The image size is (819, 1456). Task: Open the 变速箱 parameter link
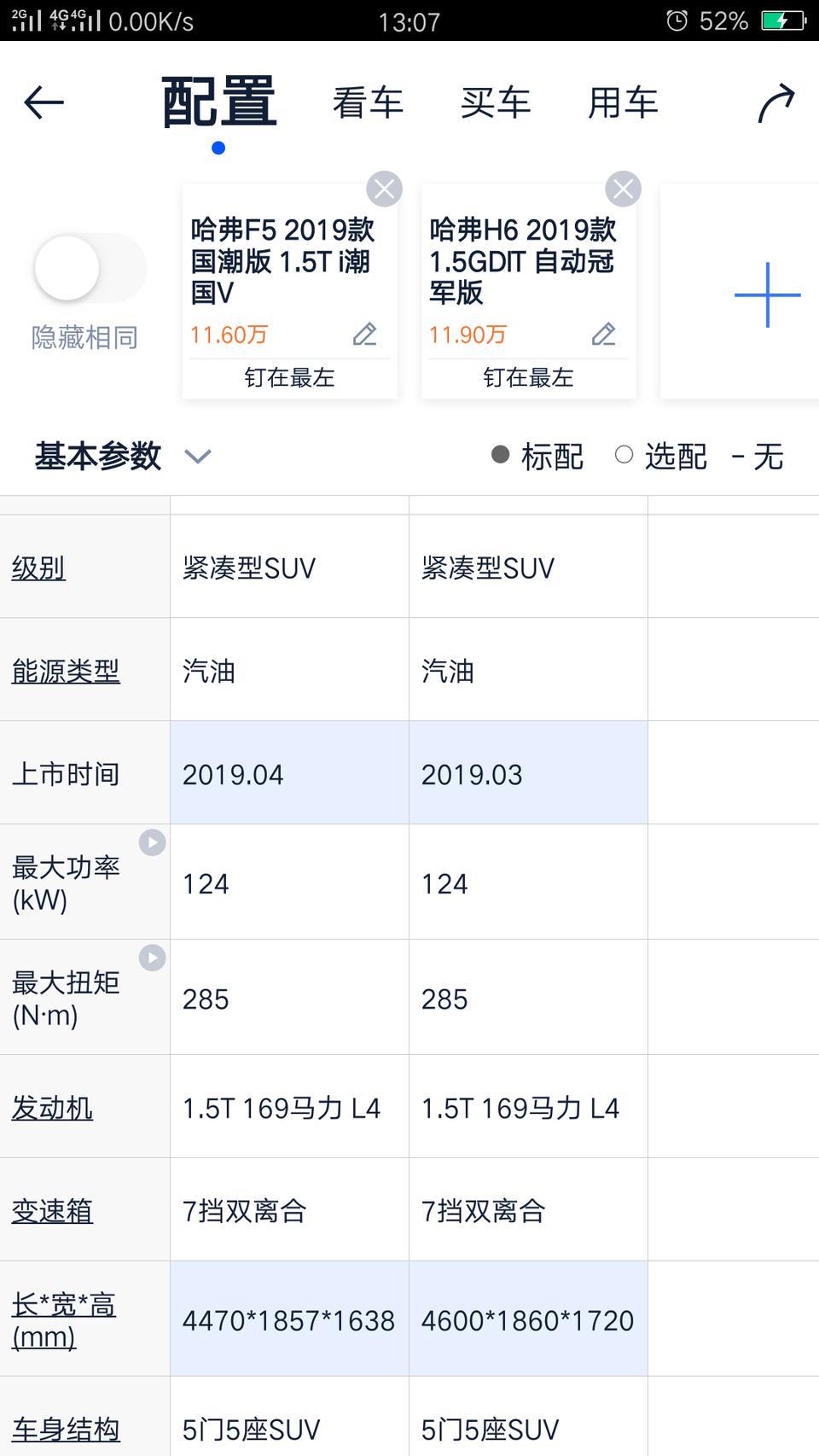52,1210
